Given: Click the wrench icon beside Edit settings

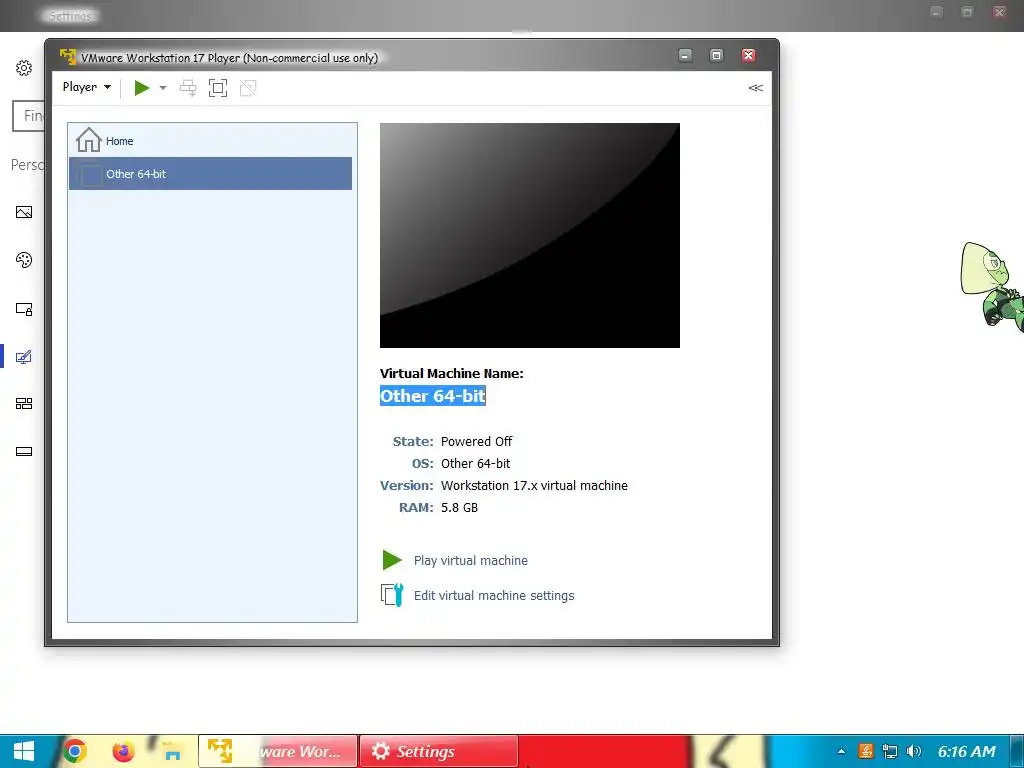Looking at the screenshot, I should [x=392, y=595].
